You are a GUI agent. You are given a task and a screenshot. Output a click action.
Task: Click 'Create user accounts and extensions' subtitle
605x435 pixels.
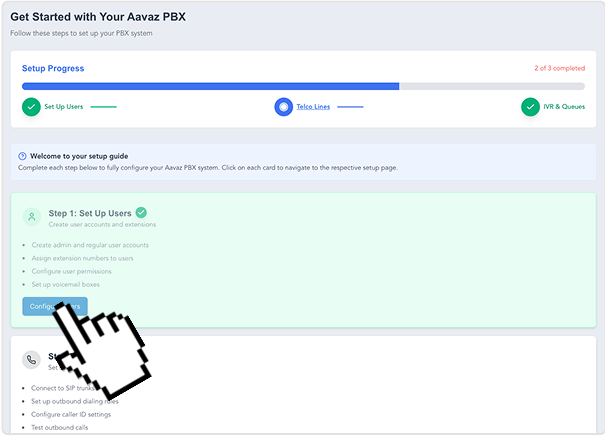(x=102, y=225)
